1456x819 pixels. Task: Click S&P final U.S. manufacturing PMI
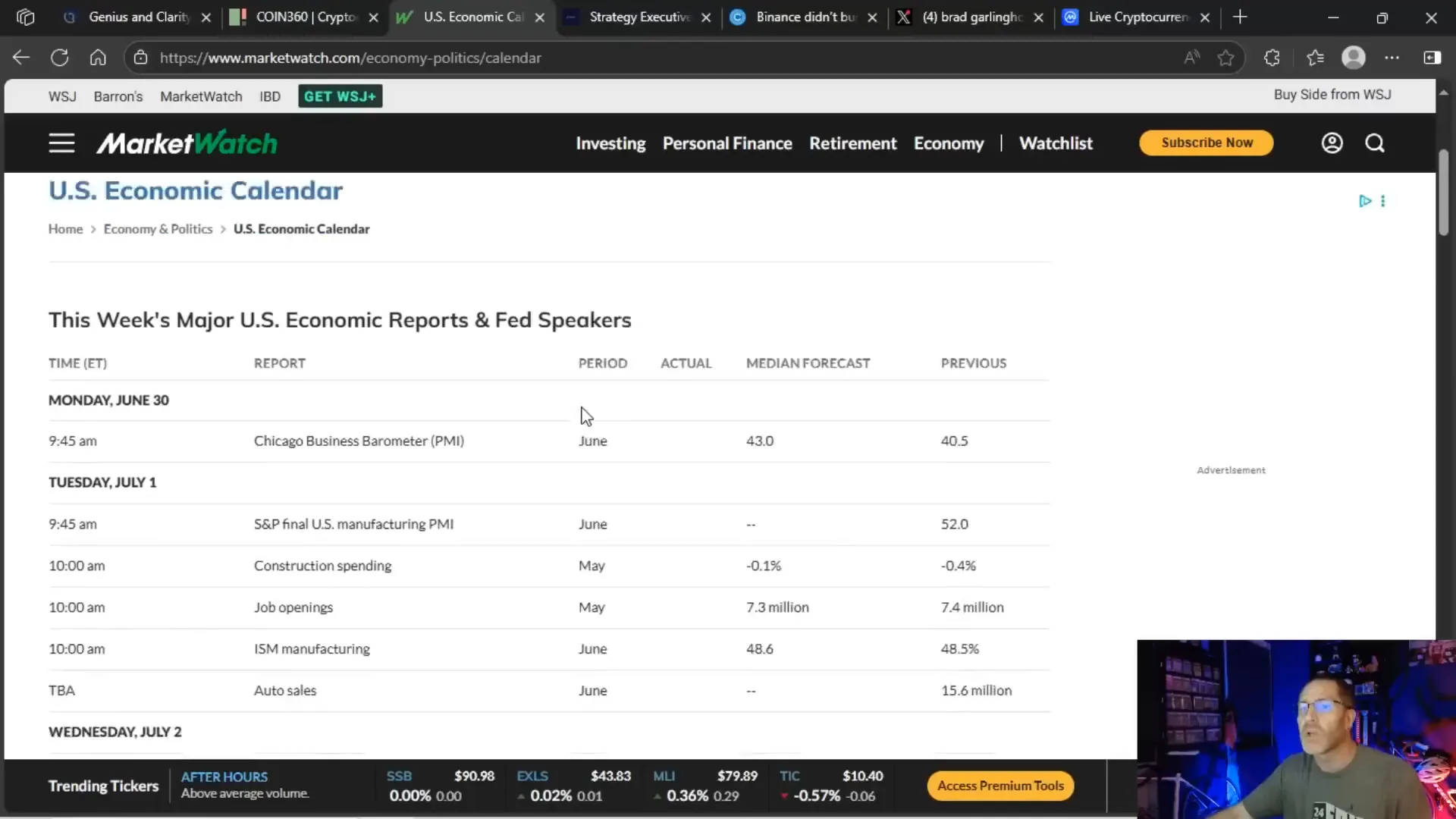(x=353, y=524)
